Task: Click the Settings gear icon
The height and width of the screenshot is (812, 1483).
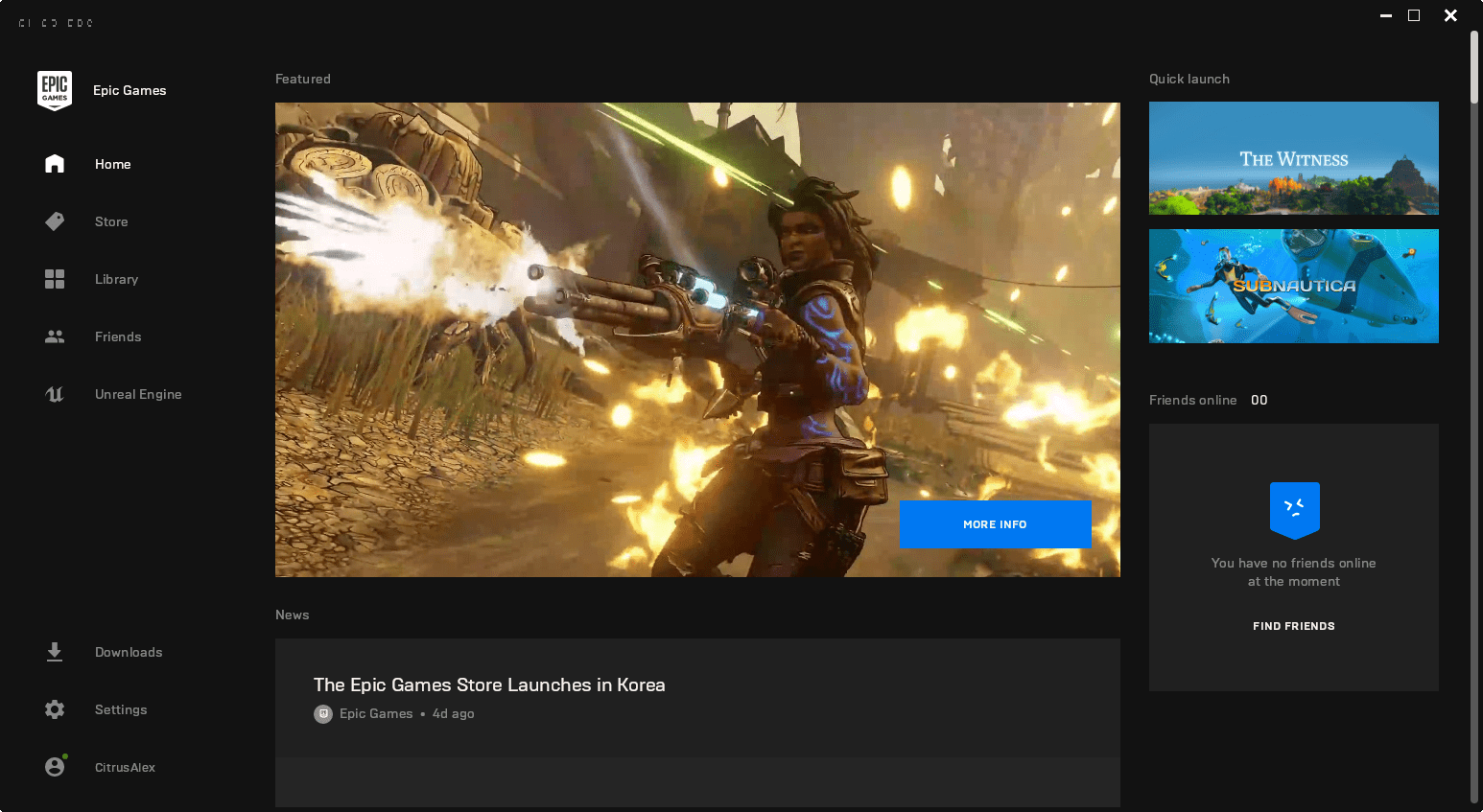Action: click(55, 709)
